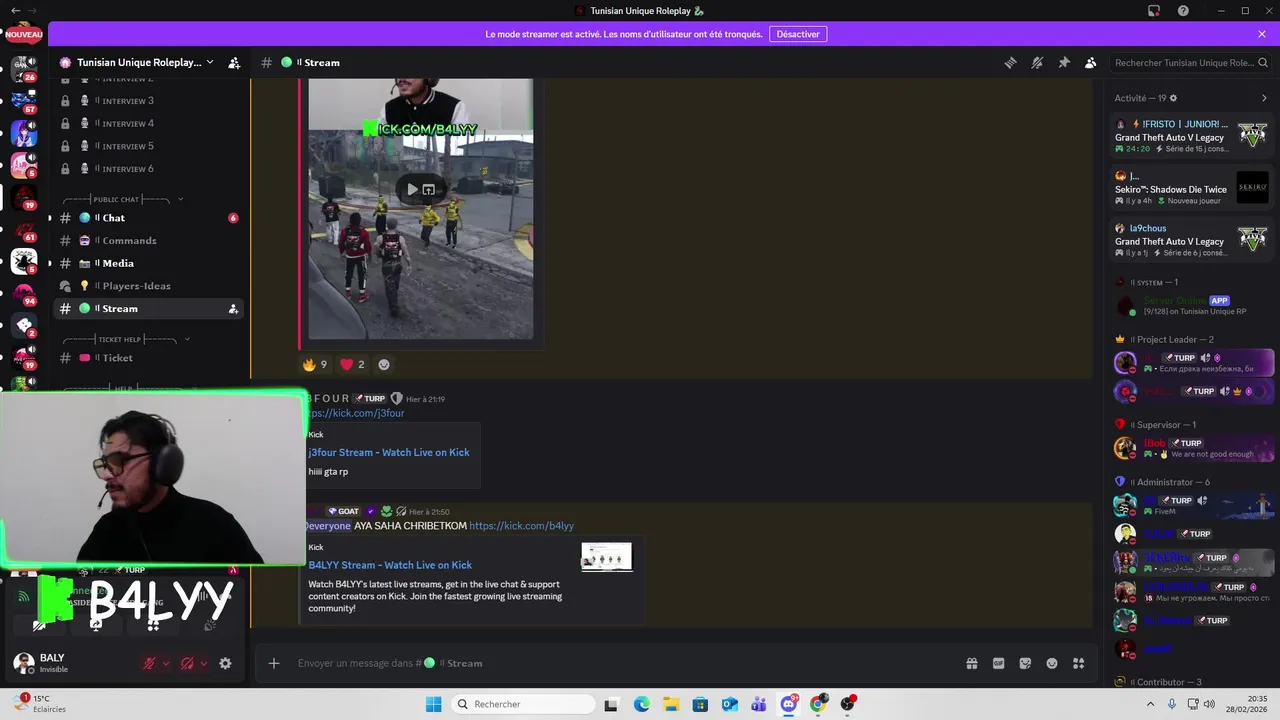Open the Sekiro: Shadows Die Twice activity card
Viewport: 1280px width, 720px height.
1192,187
